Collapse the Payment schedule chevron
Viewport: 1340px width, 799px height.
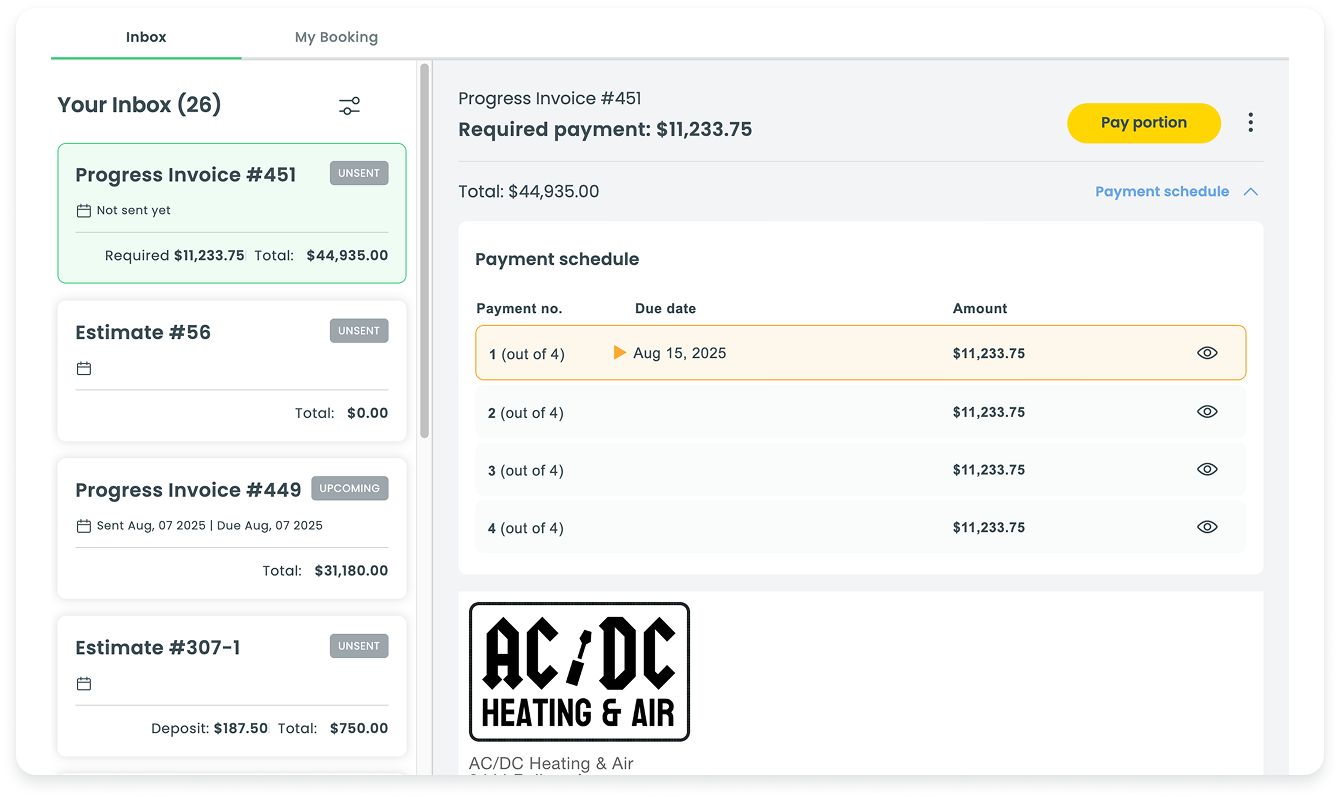(x=1250, y=192)
